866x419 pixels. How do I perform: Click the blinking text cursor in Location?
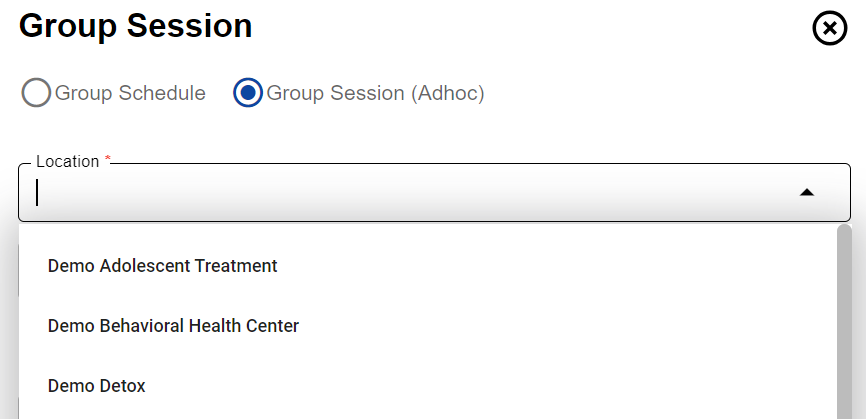(x=37, y=192)
